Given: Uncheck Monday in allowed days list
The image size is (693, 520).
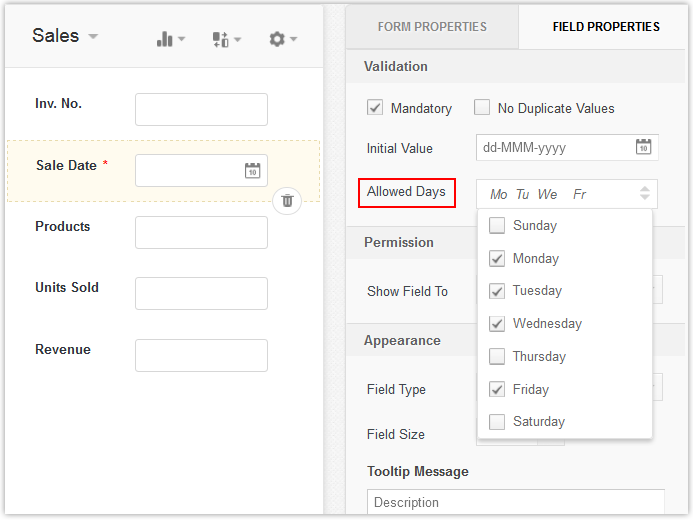Looking at the screenshot, I should 497,259.
